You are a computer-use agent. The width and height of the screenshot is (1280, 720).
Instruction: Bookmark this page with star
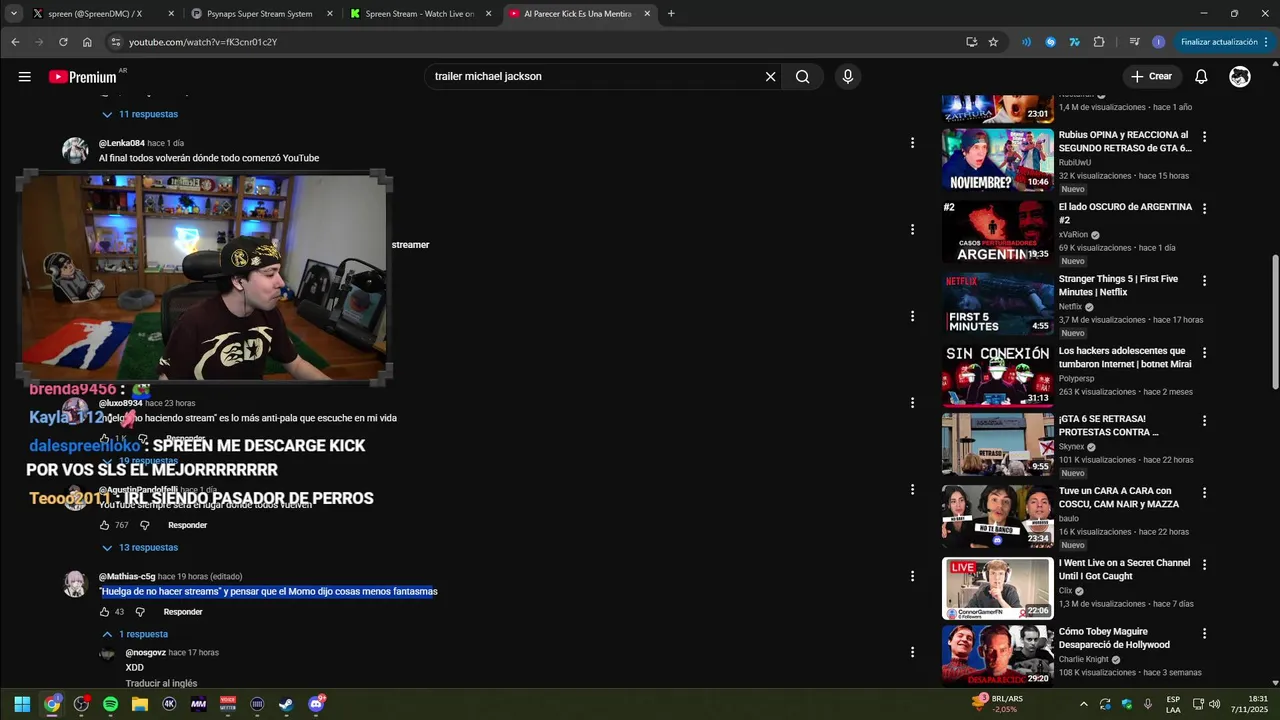coord(993,42)
